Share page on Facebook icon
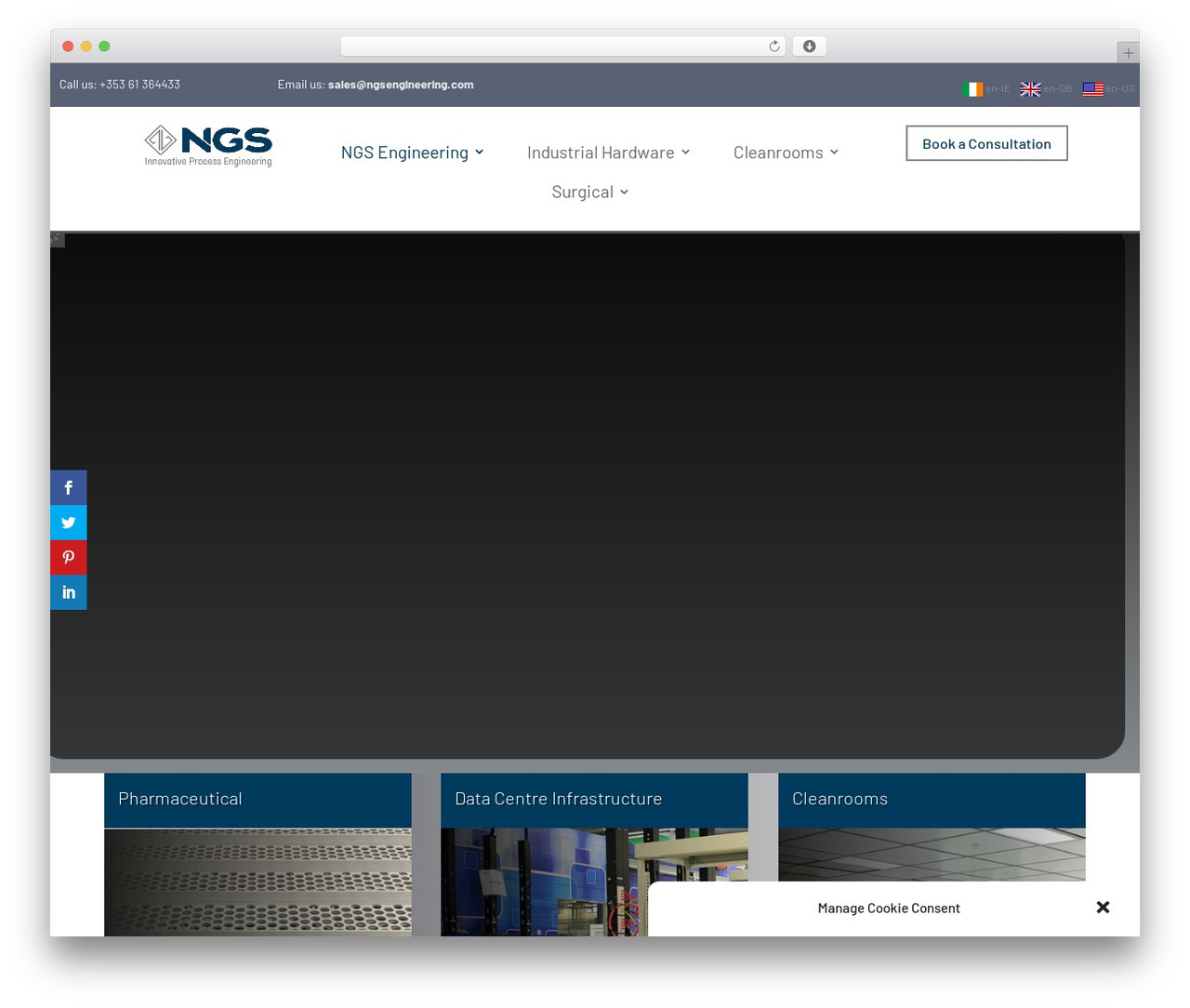 pos(68,487)
